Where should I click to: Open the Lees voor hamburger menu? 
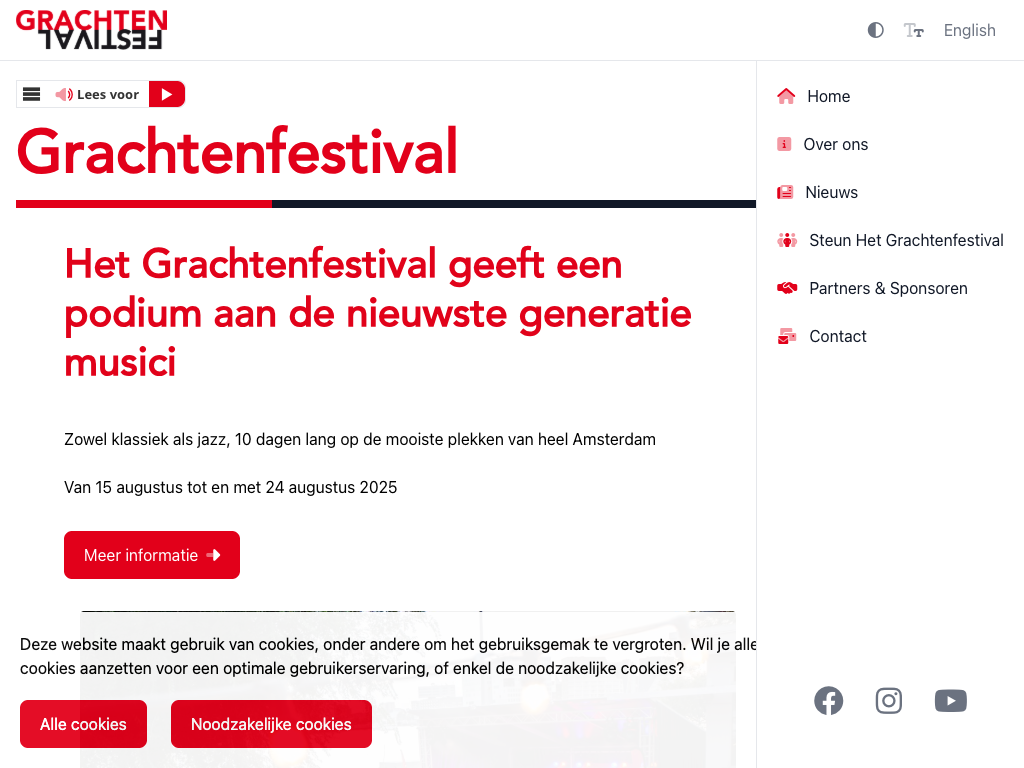coord(32,94)
